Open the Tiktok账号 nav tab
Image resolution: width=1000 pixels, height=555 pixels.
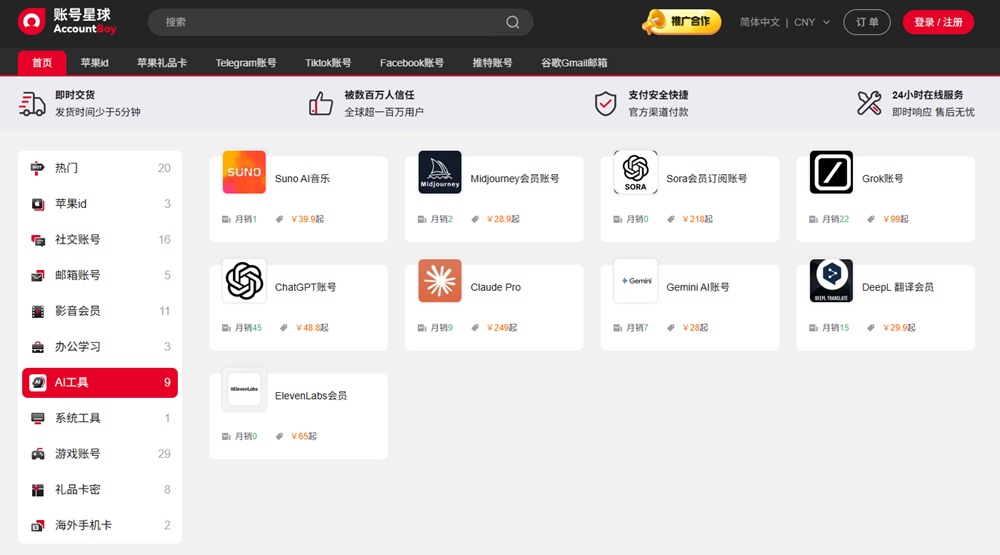[328, 63]
